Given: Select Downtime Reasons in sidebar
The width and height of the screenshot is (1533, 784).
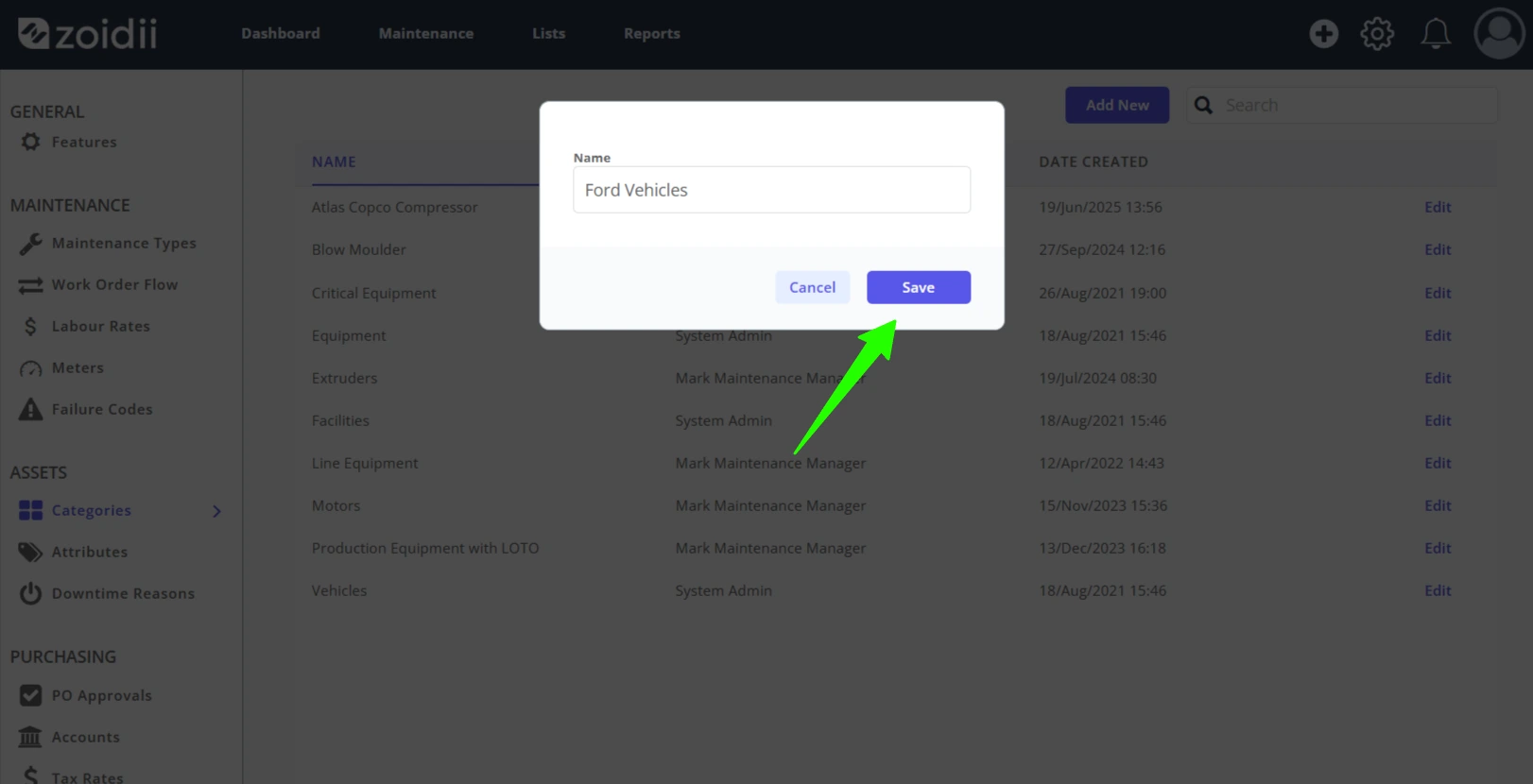Looking at the screenshot, I should [x=123, y=593].
